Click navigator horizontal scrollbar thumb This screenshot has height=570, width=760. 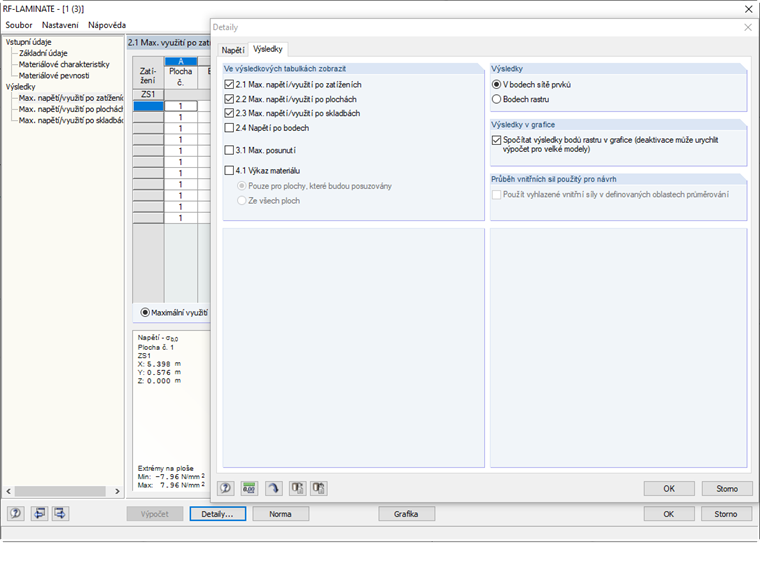pos(60,491)
